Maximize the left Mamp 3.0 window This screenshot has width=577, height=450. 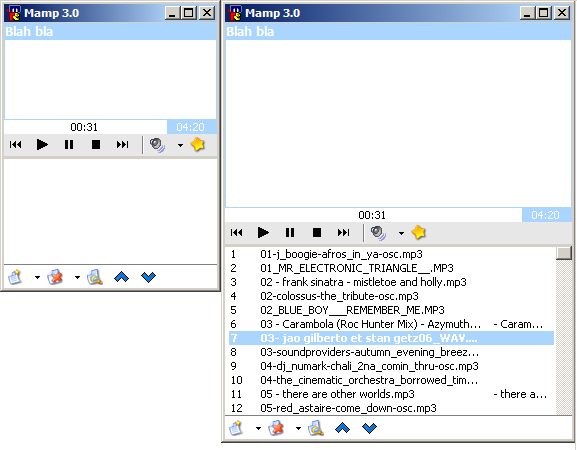pos(189,13)
